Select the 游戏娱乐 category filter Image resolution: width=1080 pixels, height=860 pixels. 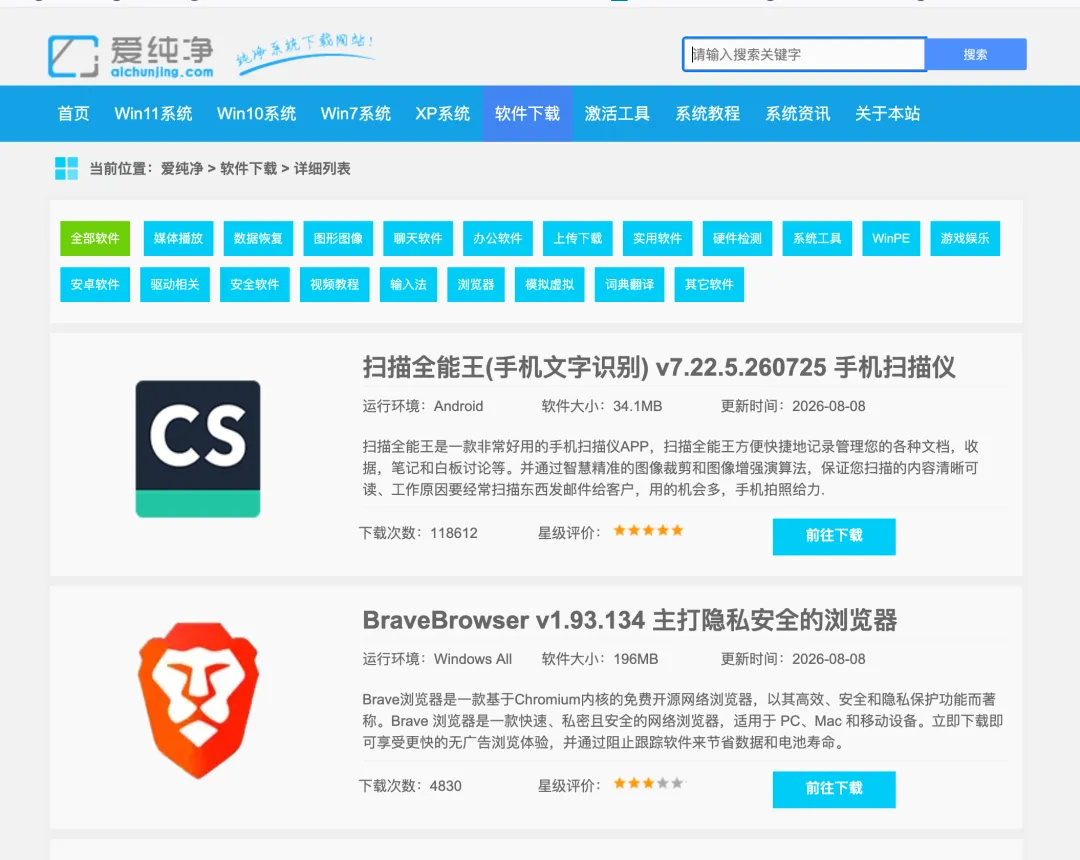click(x=965, y=238)
